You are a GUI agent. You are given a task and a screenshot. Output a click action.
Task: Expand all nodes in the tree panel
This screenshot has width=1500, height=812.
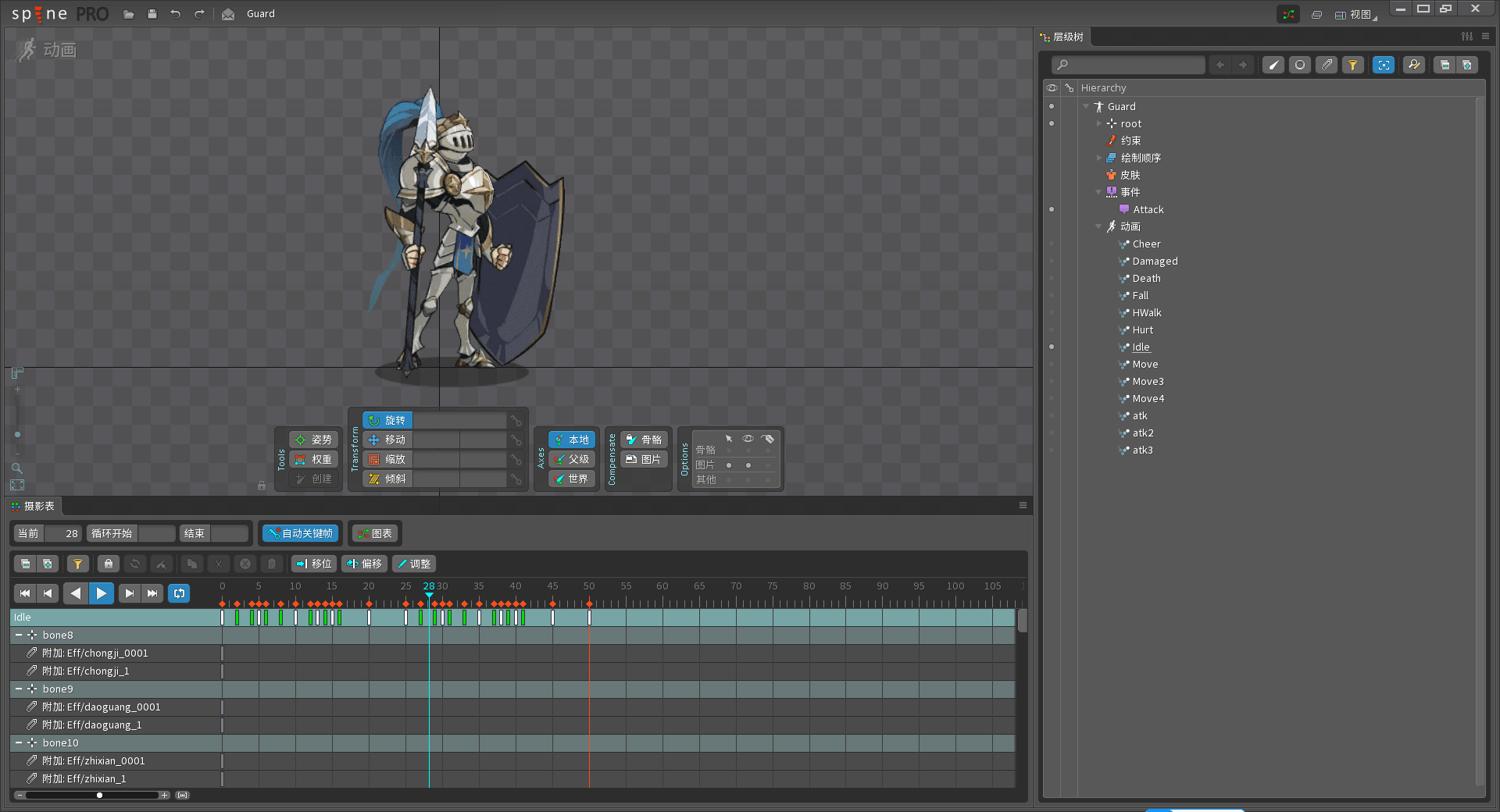point(1466,65)
